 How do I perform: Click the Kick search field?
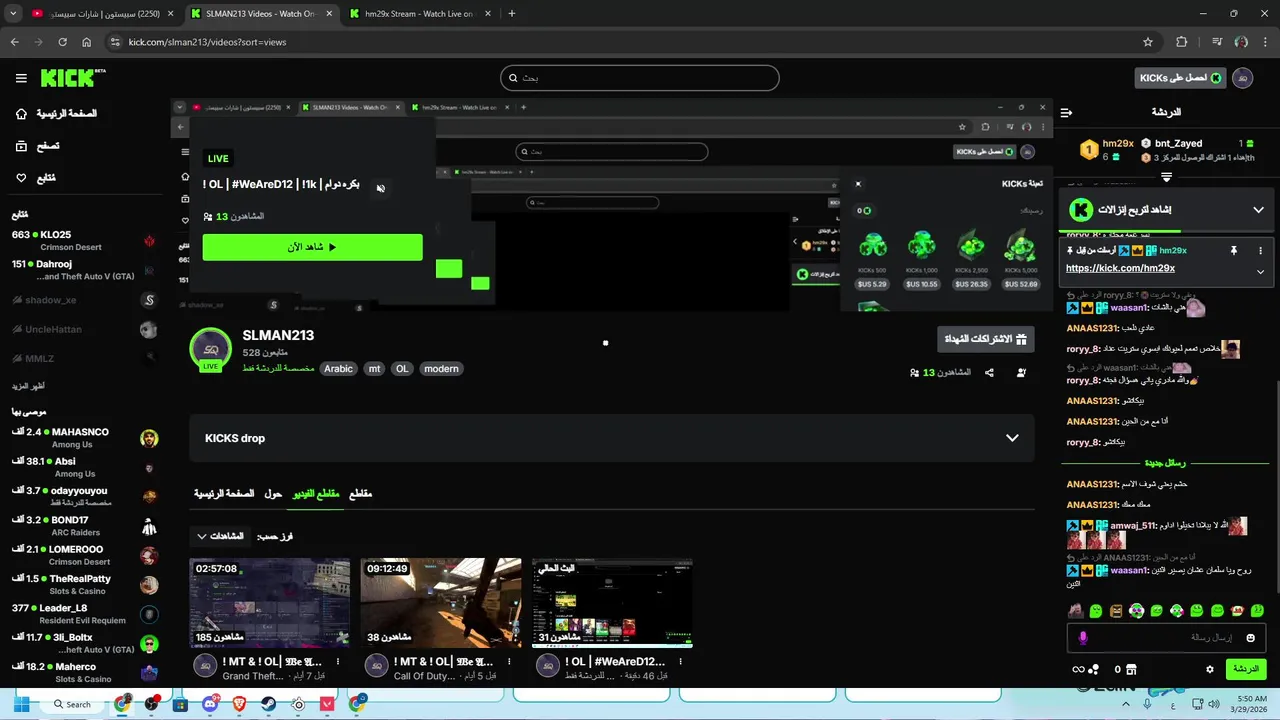pos(640,78)
